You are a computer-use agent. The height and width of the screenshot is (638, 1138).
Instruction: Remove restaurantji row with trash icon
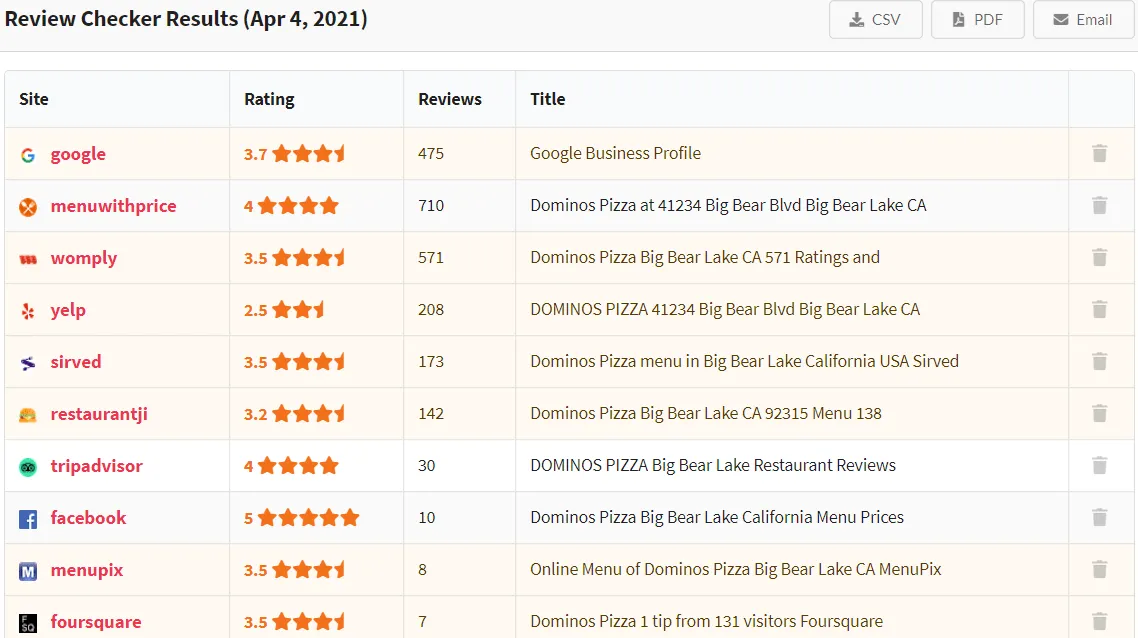coord(1099,413)
